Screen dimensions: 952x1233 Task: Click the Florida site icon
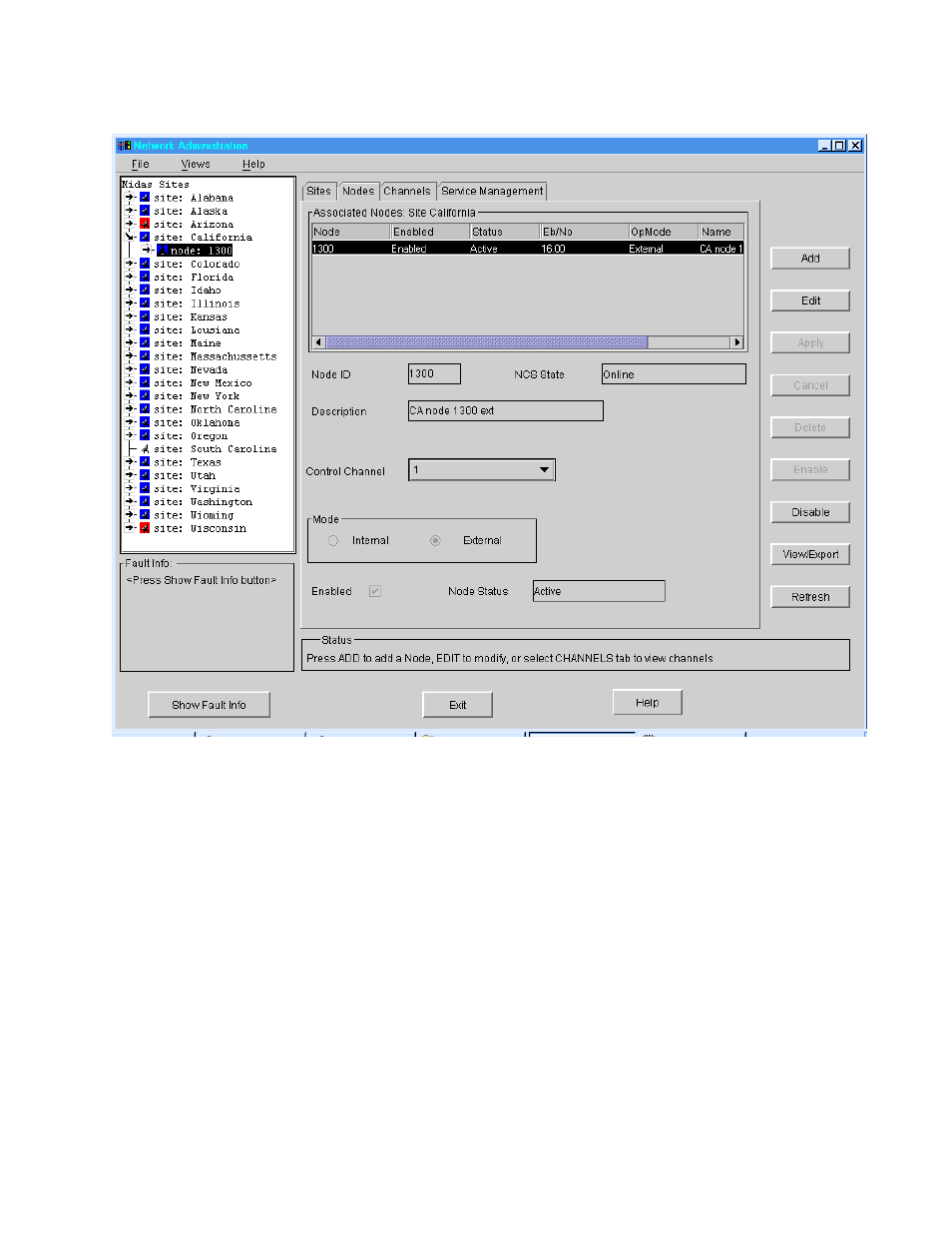coord(145,277)
